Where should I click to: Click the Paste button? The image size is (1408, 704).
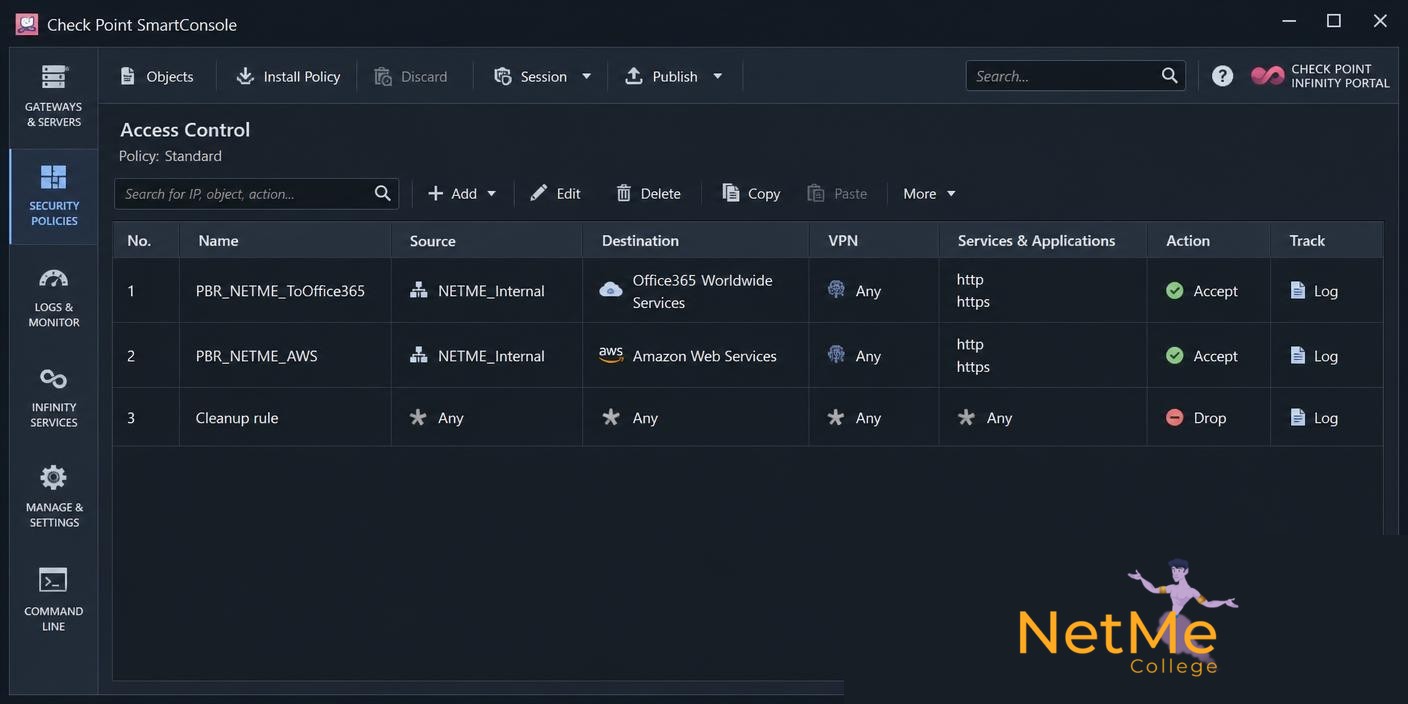click(837, 193)
